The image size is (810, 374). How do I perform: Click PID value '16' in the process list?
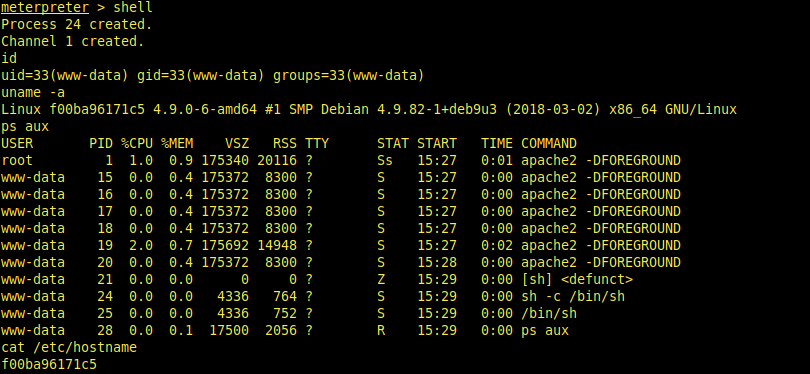point(105,194)
